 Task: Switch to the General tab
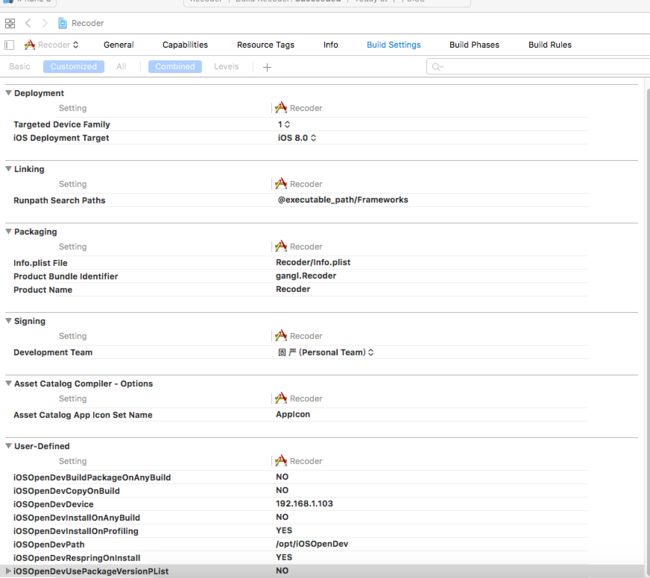119,45
